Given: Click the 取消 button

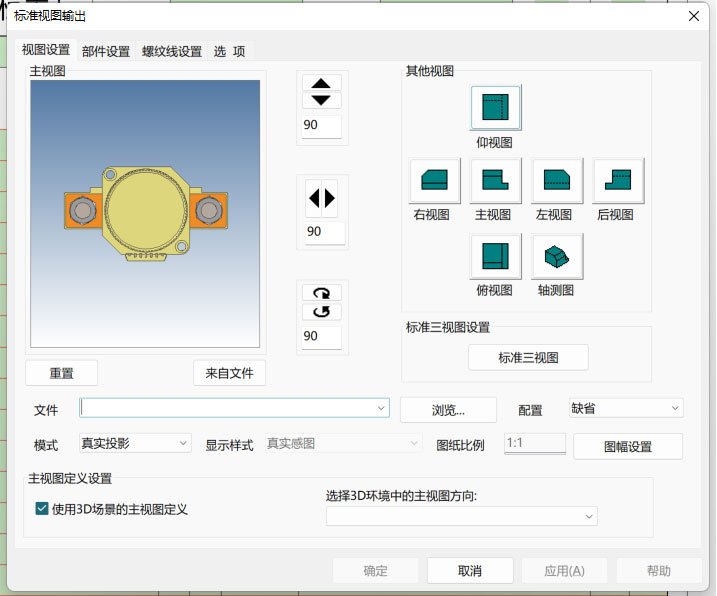Looking at the screenshot, I should point(470,570).
